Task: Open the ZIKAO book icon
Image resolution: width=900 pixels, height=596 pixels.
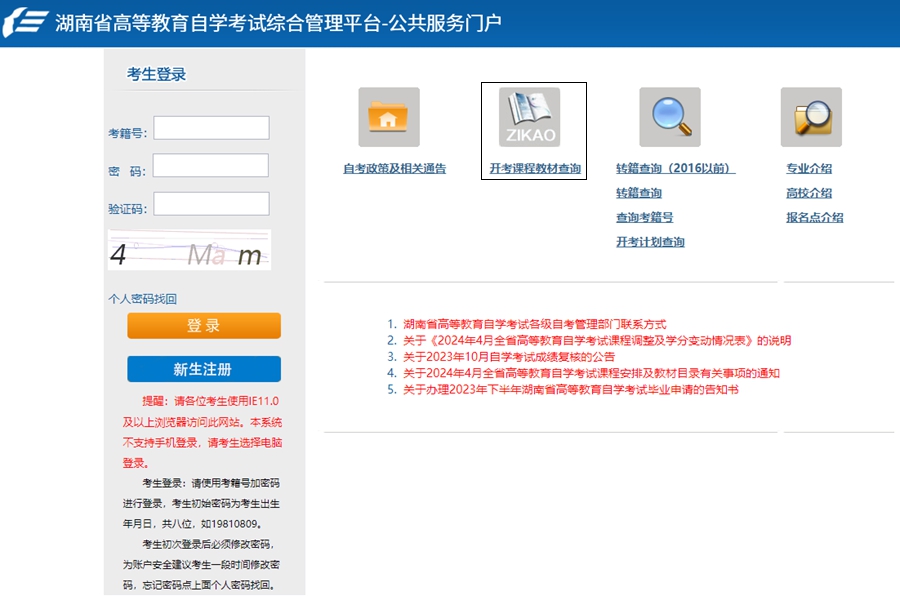Action: pyautogui.click(x=529, y=117)
